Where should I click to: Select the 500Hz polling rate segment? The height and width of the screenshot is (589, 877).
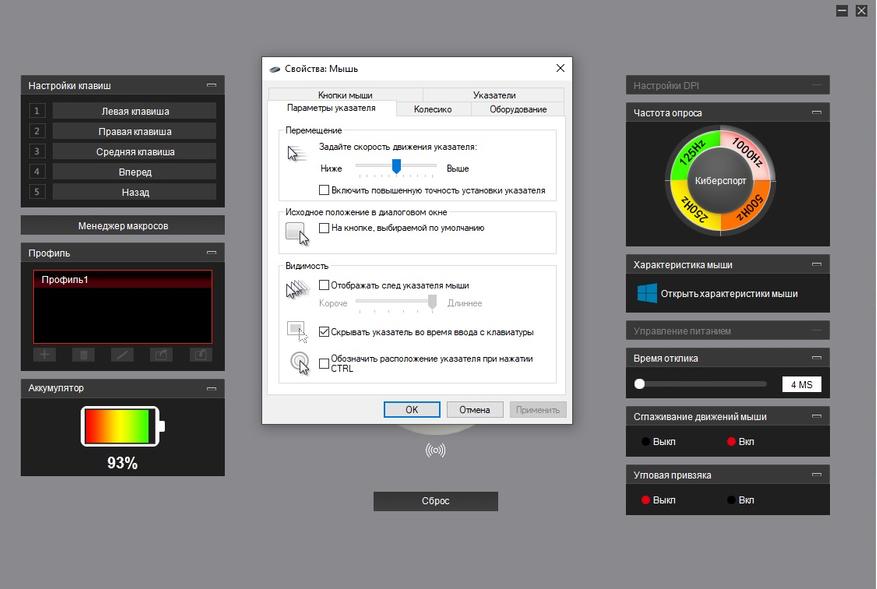[x=748, y=209]
